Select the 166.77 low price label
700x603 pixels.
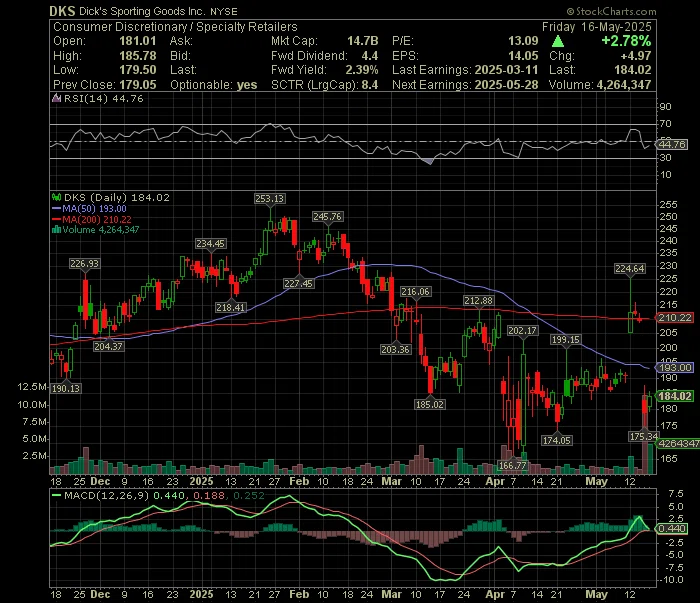[x=512, y=466]
